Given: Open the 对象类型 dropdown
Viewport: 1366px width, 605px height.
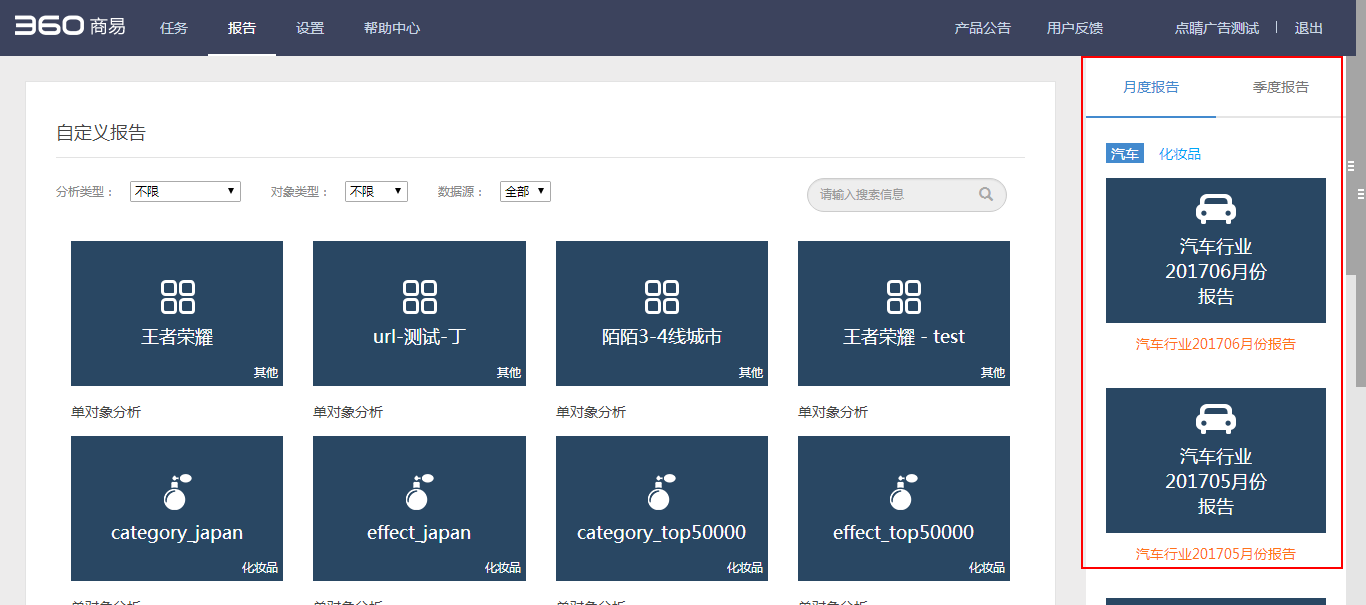Looking at the screenshot, I should point(376,191).
